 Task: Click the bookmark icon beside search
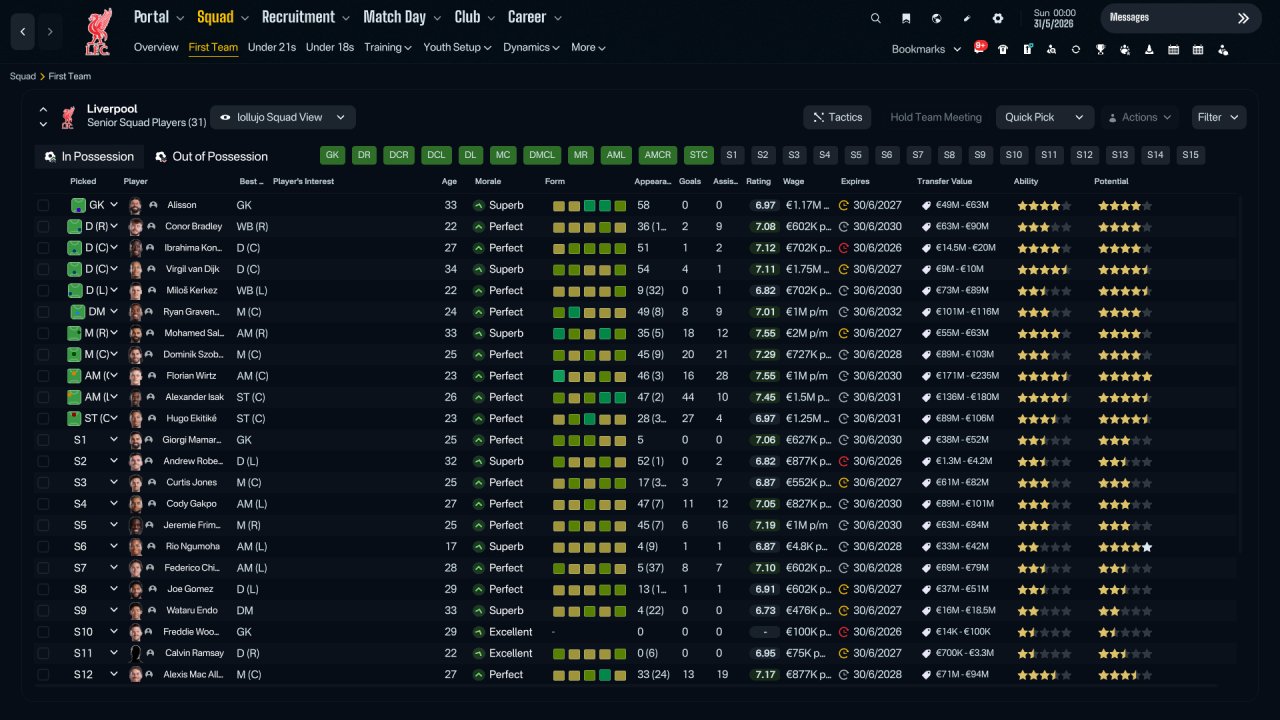[906, 18]
